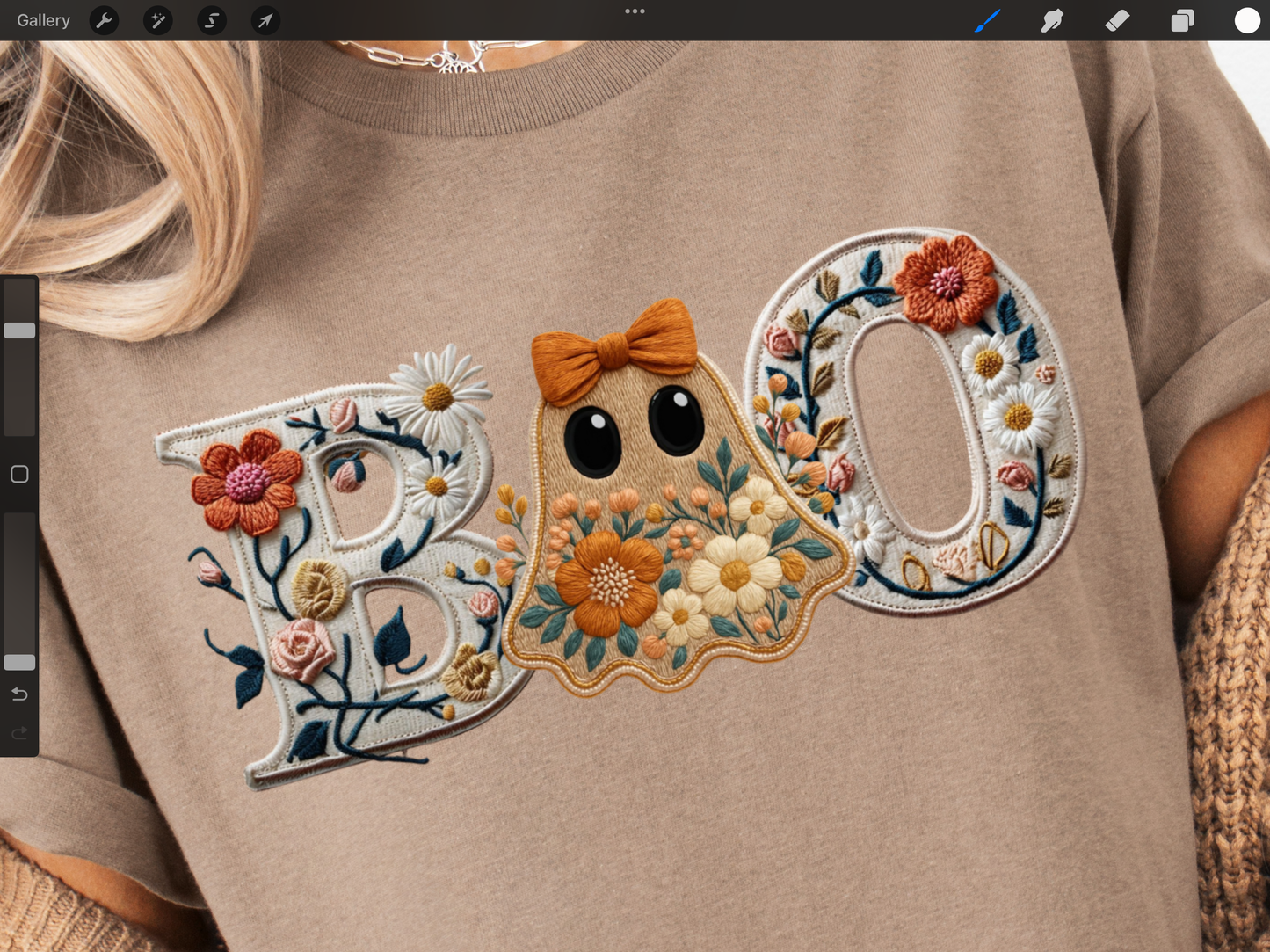Tap the square Modify button in sidebar

pyautogui.click(x=19, y=475)
